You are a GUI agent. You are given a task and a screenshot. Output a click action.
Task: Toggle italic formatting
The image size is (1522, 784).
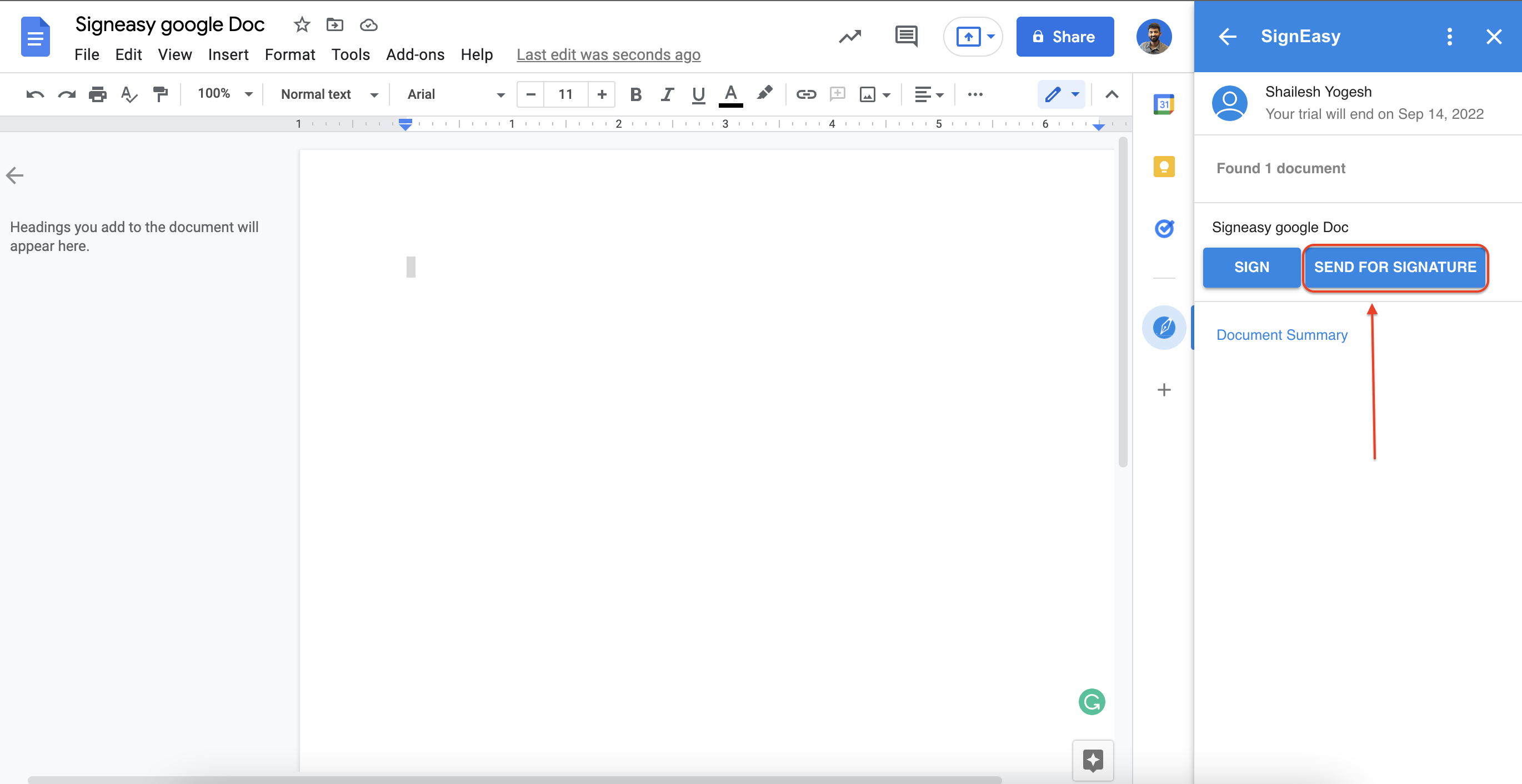click(667, 94)
